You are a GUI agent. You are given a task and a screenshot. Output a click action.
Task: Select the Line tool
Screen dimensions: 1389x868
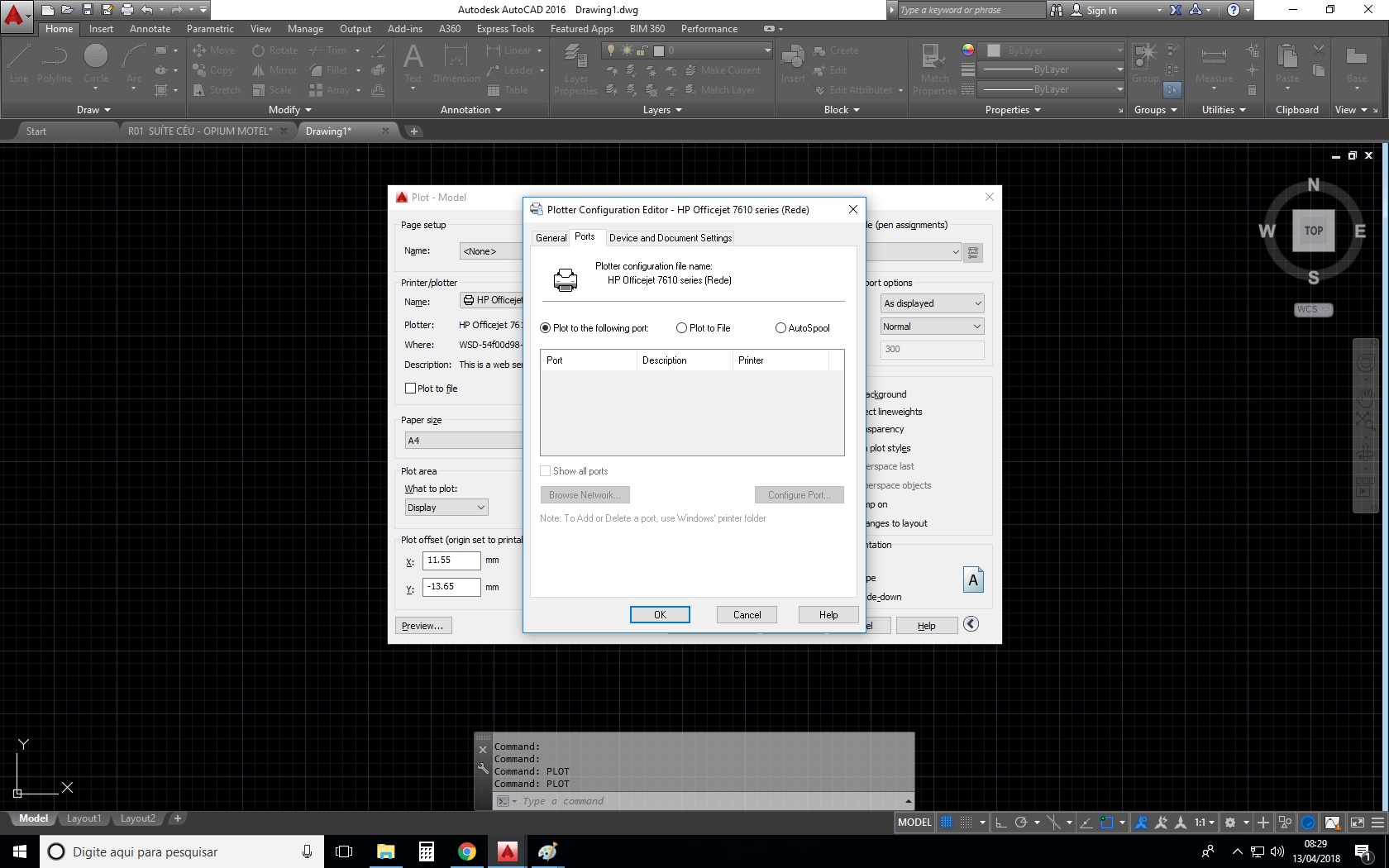coord(18,62)
